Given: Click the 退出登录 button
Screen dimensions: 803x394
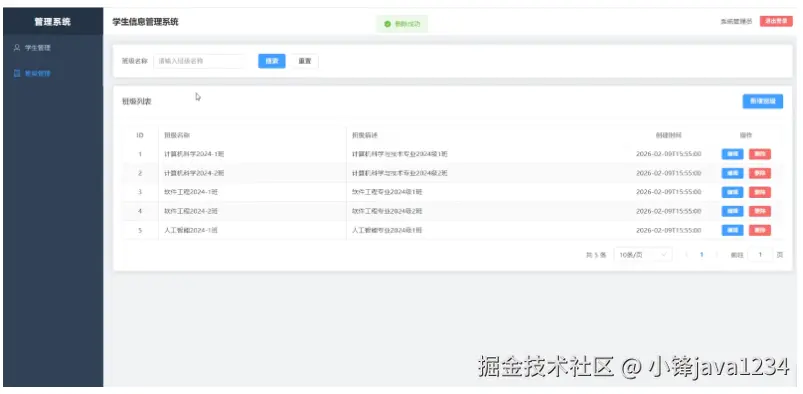Looking at the screenshot, I should [x=776, y=21].
